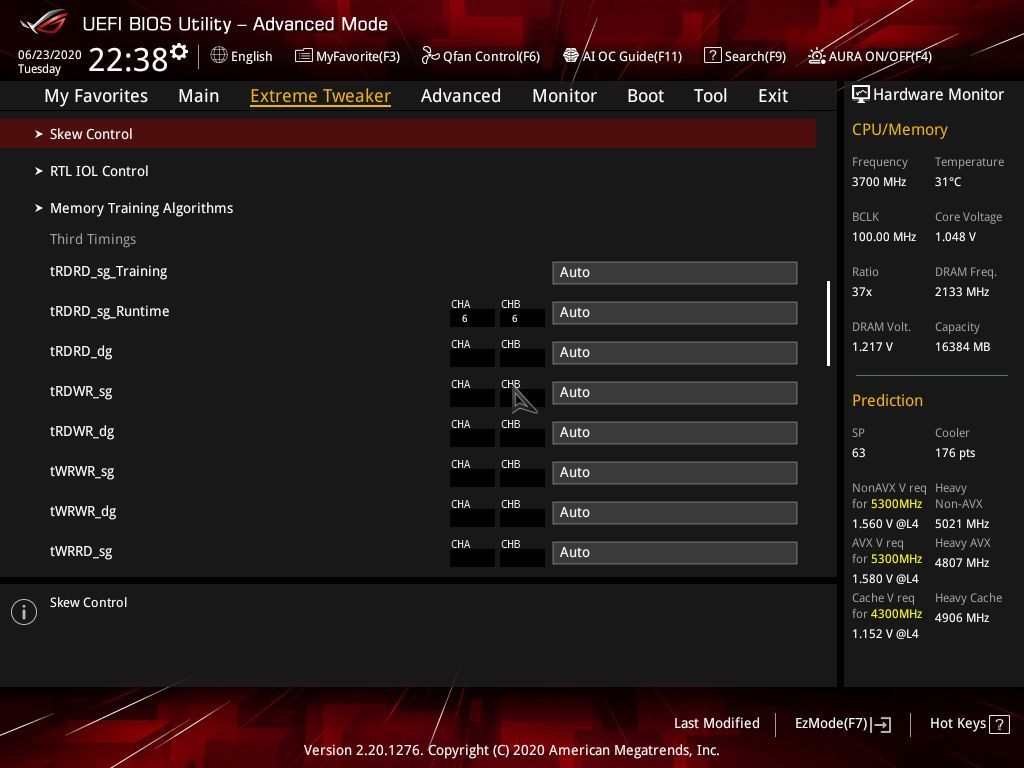Click tWRRD_sg Auto value field

click(x=675, y=552)
